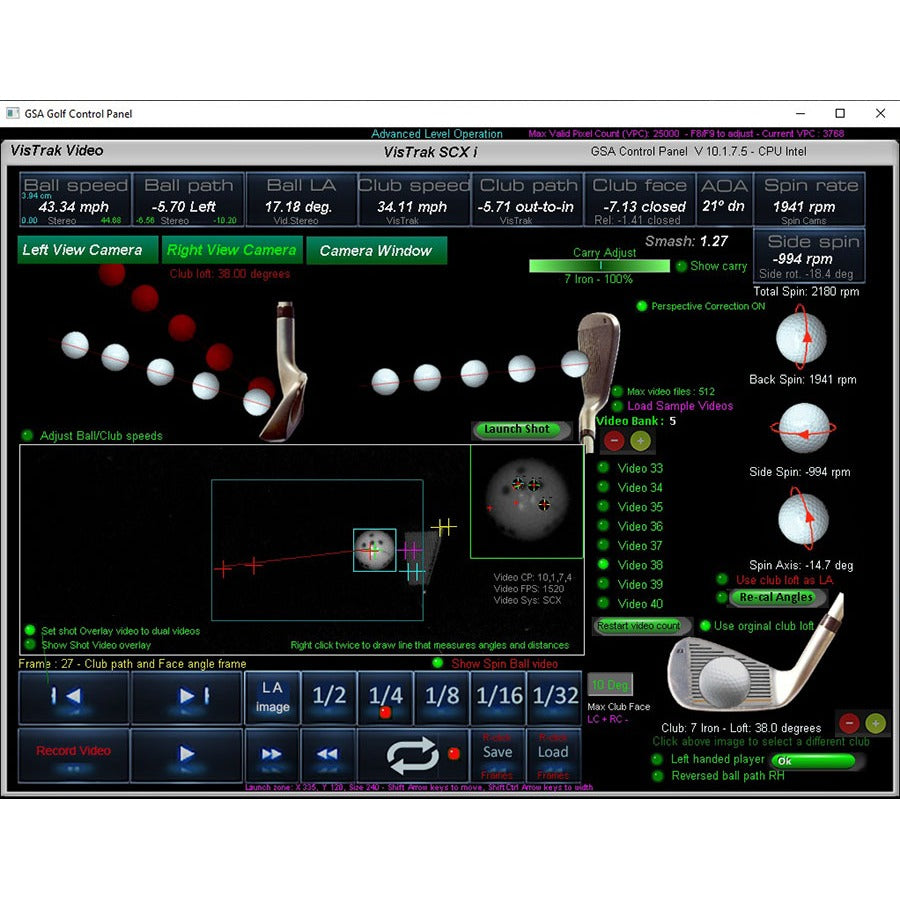Enable Show Spin Ball video

click(x=438, y=664)
